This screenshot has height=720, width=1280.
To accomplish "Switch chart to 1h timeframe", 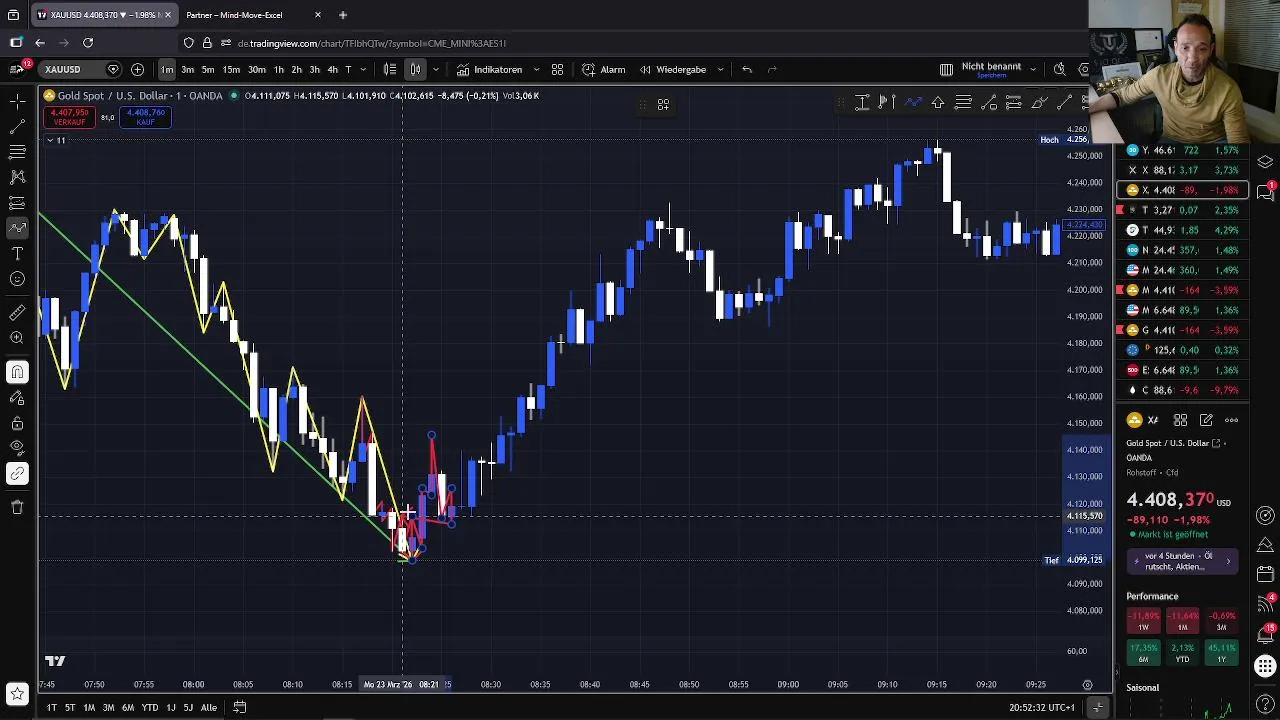I will point(278,69).
